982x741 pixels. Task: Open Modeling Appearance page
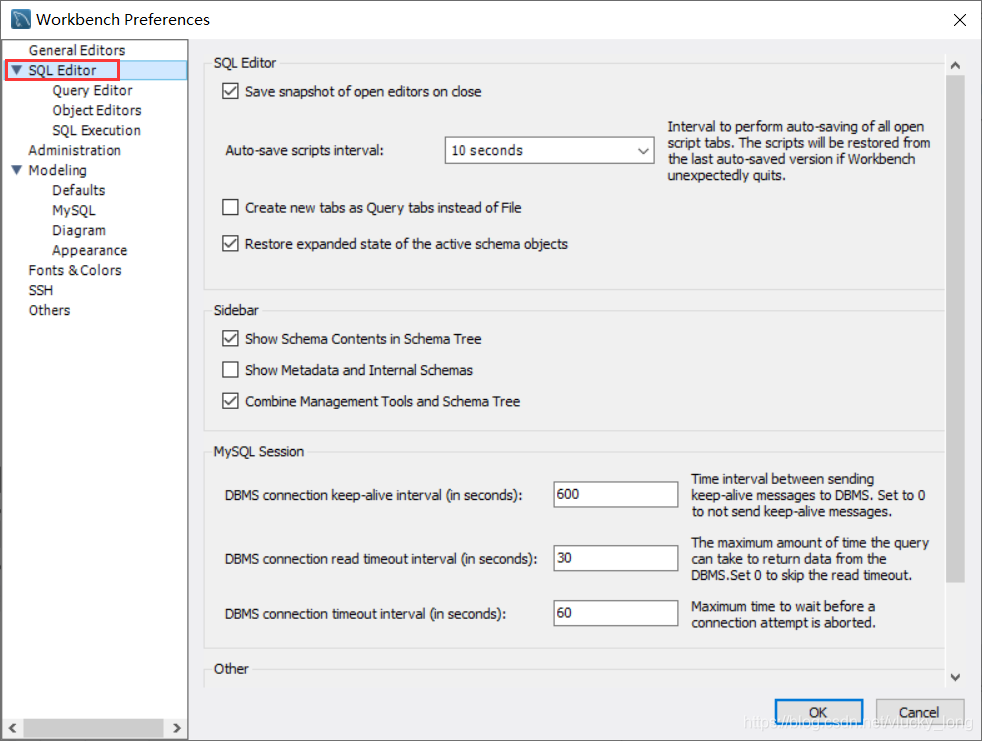(x=90, y=251)
